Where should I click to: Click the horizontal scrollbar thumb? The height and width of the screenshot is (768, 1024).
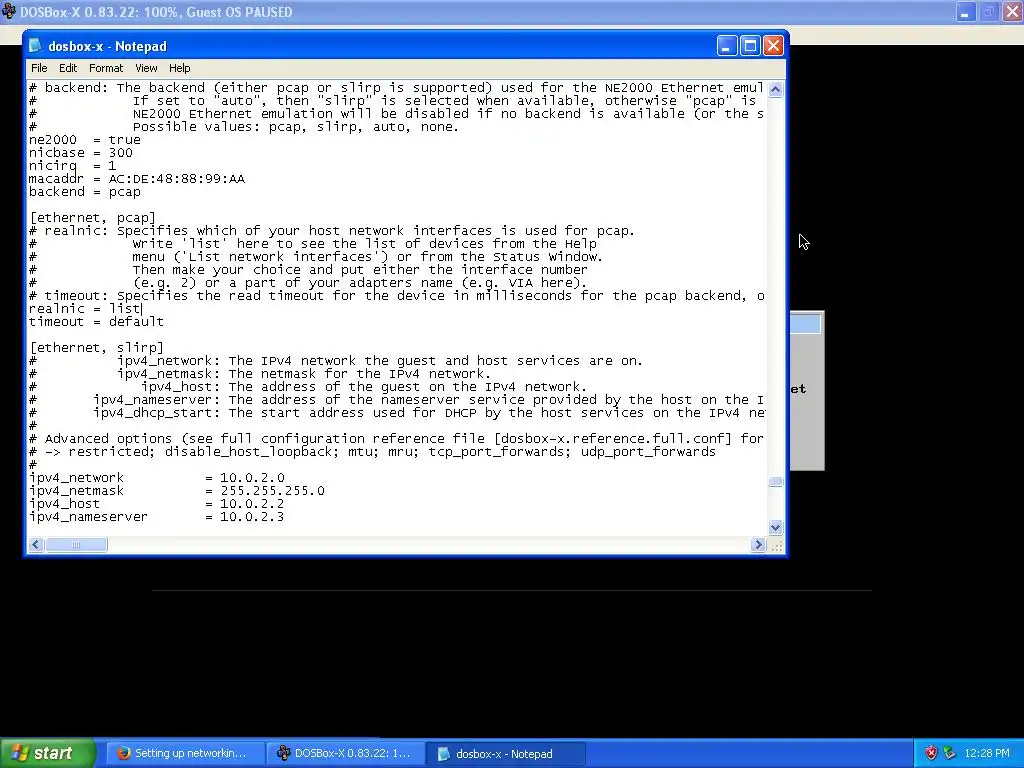point(76,545)
